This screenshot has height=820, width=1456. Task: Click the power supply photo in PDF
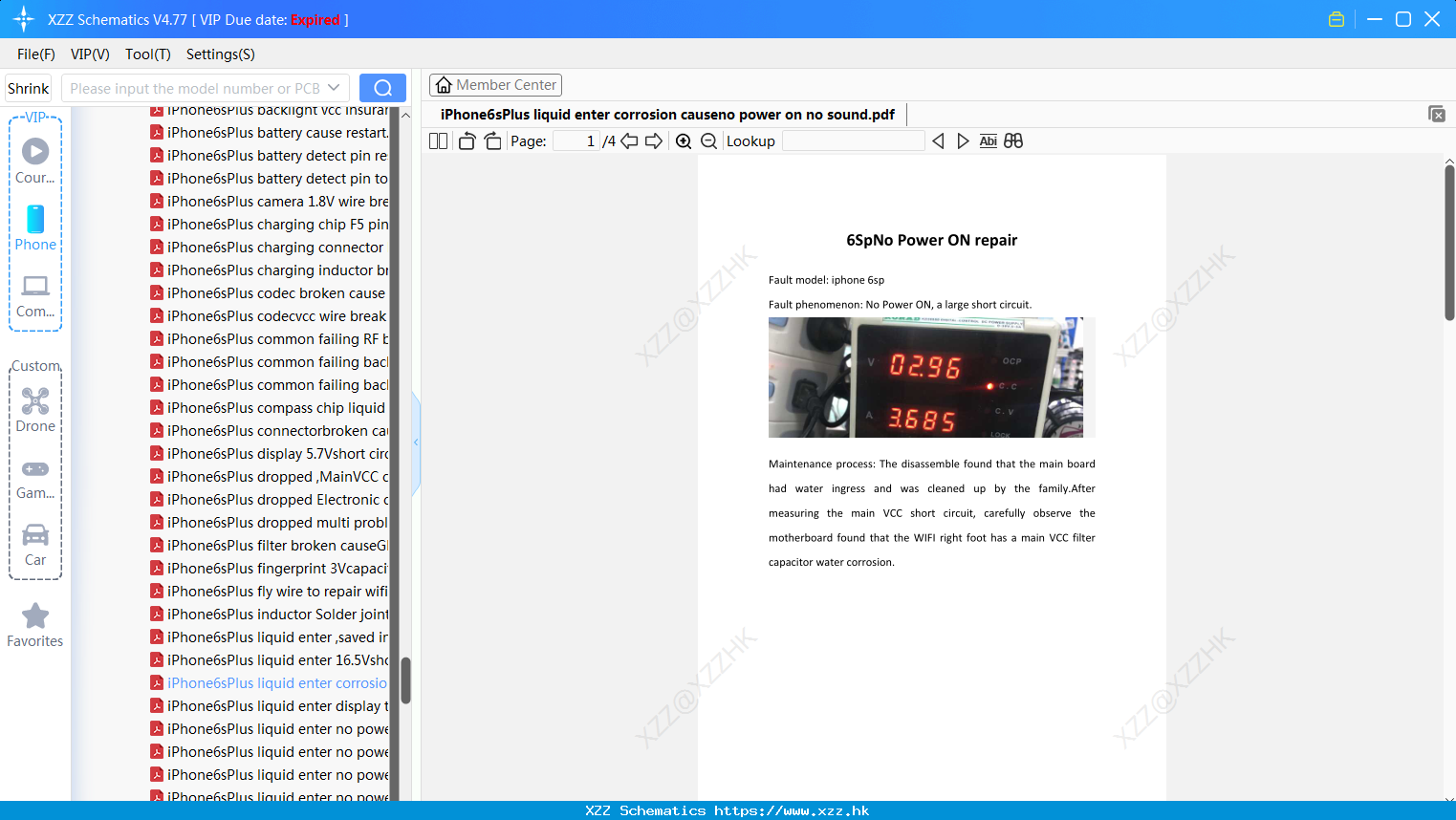click(x=926, y=378)
